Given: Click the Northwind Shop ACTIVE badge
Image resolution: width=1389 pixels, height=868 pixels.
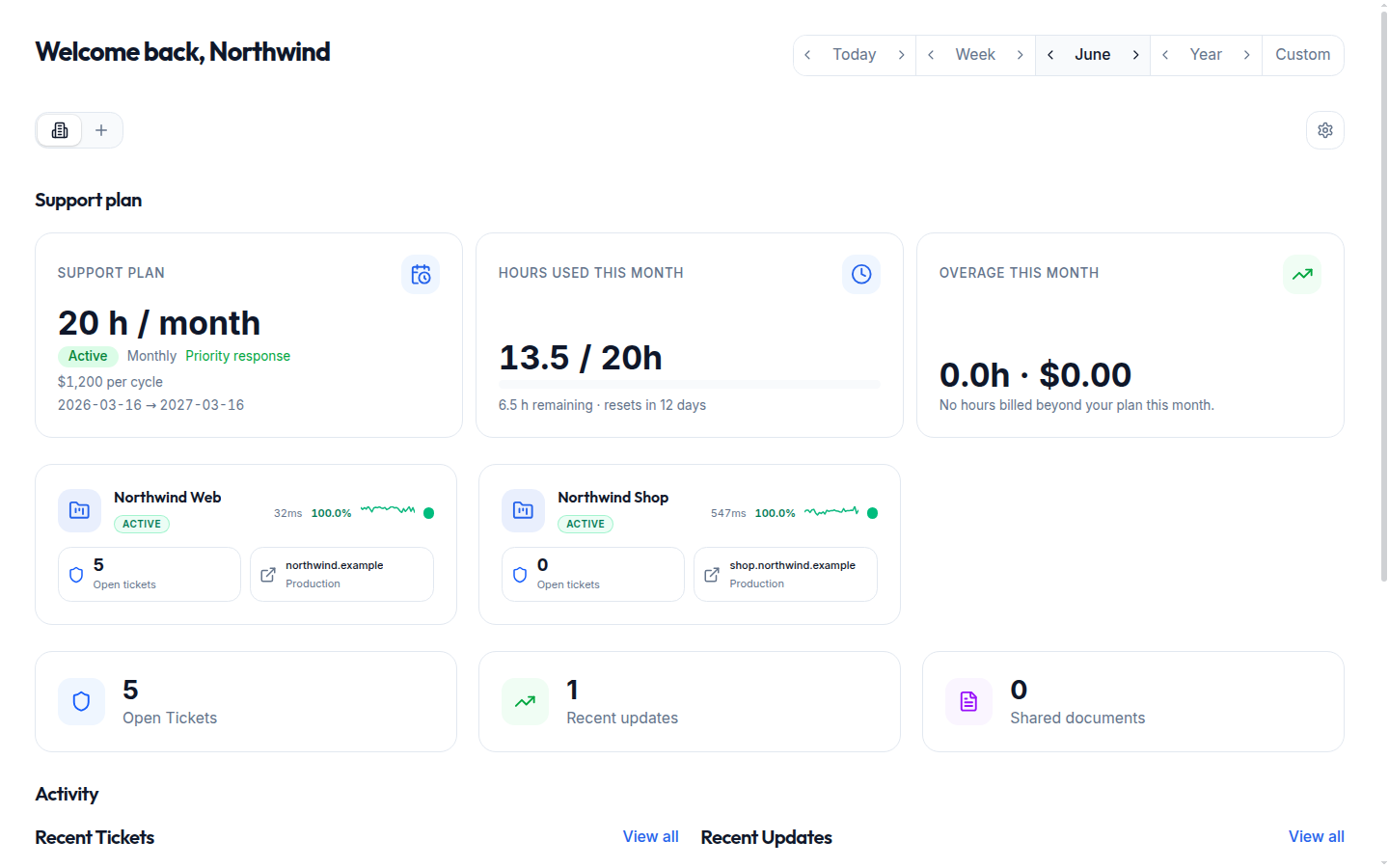Looking at the screenshot, I should (x=586, y=525).
